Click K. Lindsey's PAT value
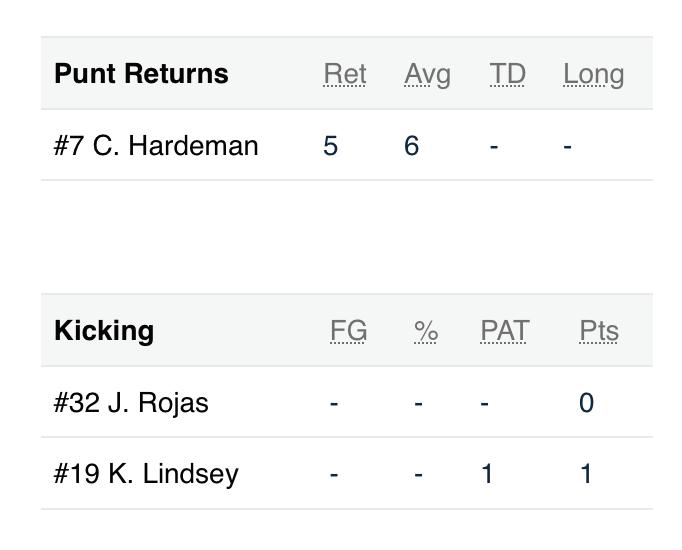Image resolution: width=682 pixels, height=550 pixels. pos(487,474)
